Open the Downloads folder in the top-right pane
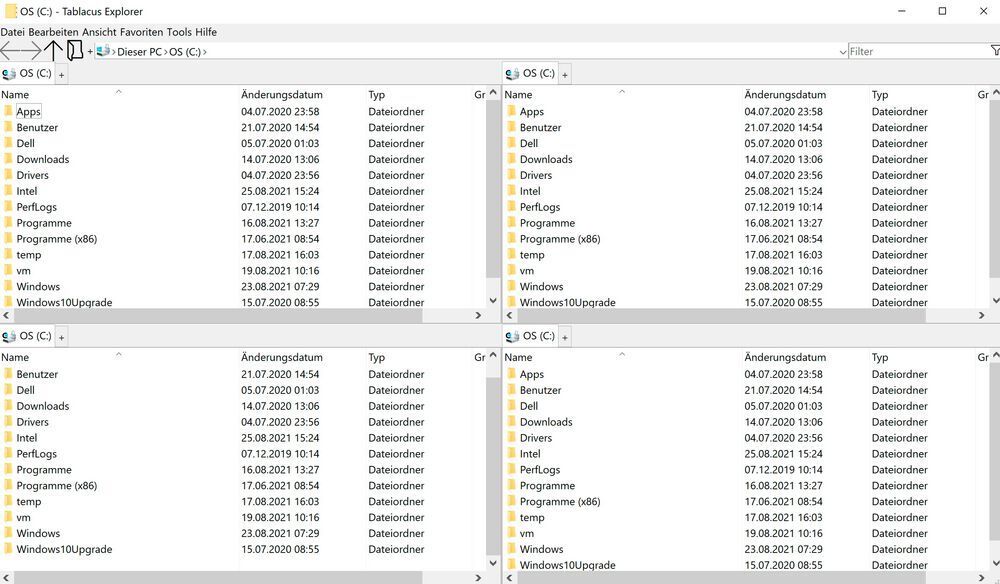1000x584 pixels. (546, 159)
